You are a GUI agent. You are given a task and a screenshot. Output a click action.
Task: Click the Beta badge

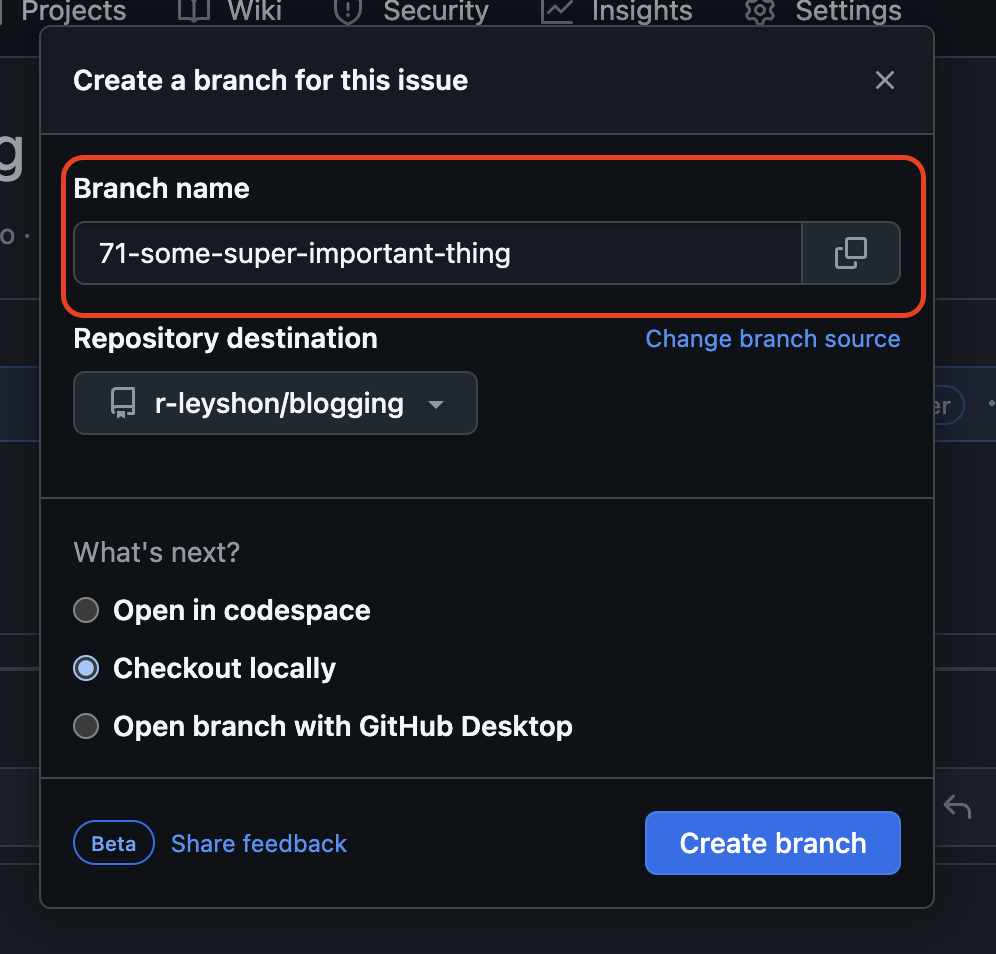click(114, 843)
